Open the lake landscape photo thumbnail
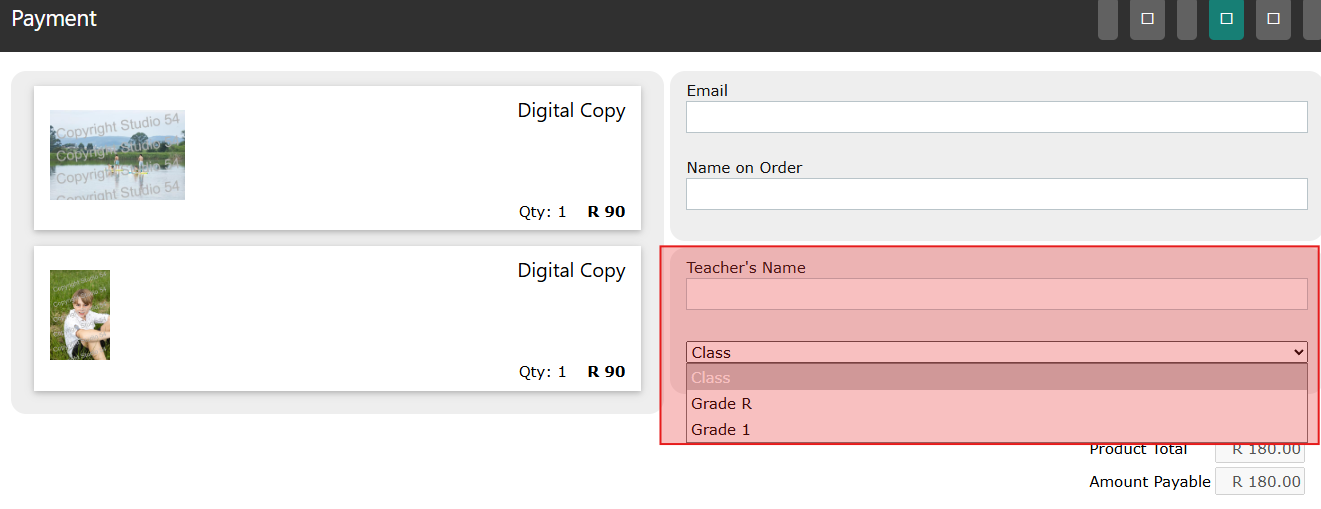This screenshot has height=509, width=1321. [117, 155]
